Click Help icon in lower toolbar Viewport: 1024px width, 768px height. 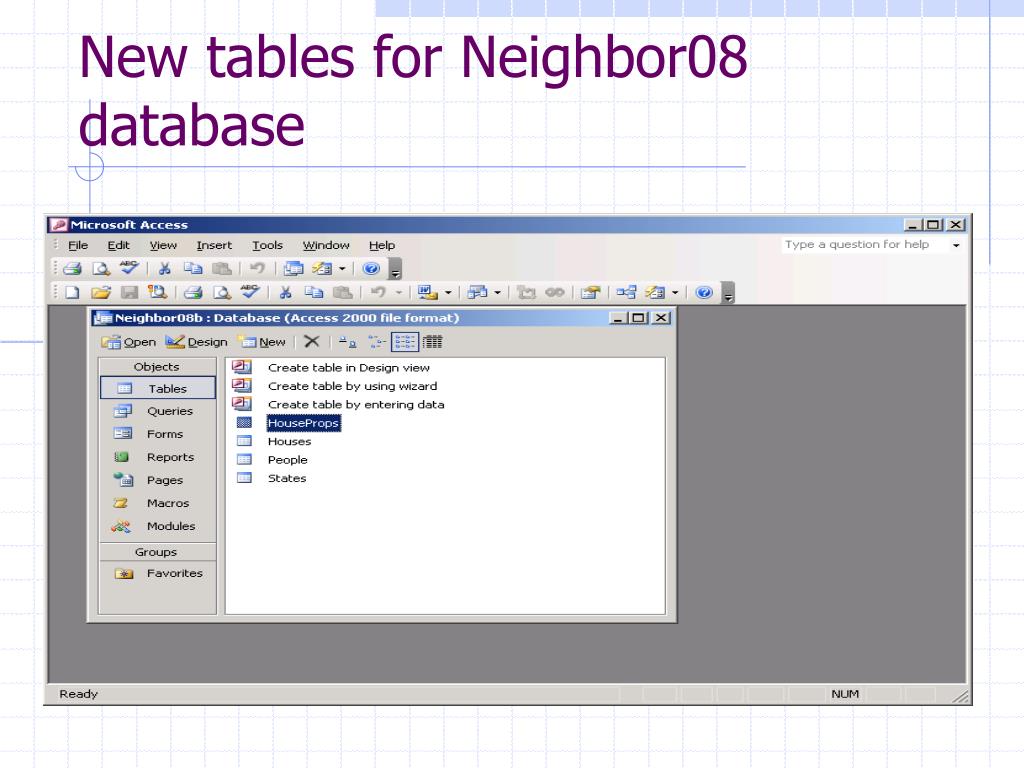[x=704, y=293]
